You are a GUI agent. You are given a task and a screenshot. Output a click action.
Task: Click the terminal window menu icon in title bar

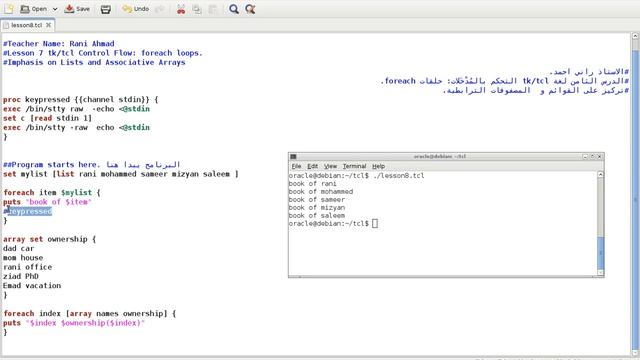pos(293,156)
